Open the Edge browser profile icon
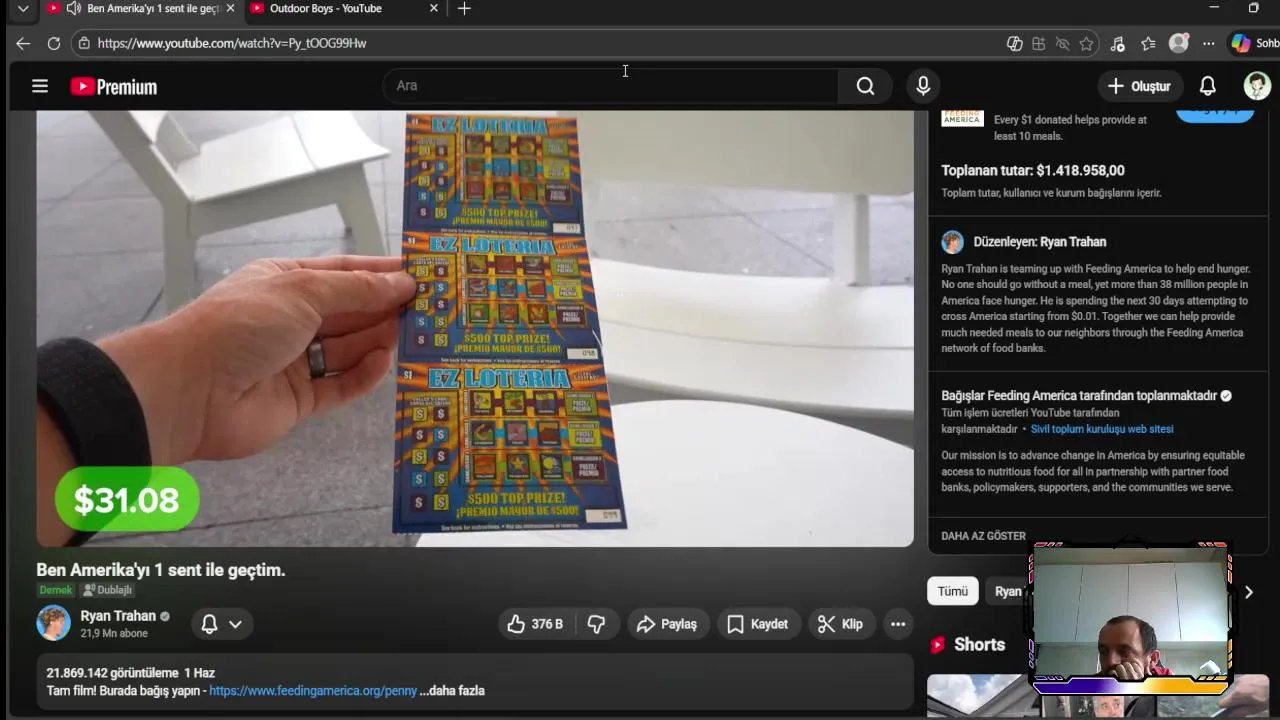 pyautogui.click(x=1179, y=43)
